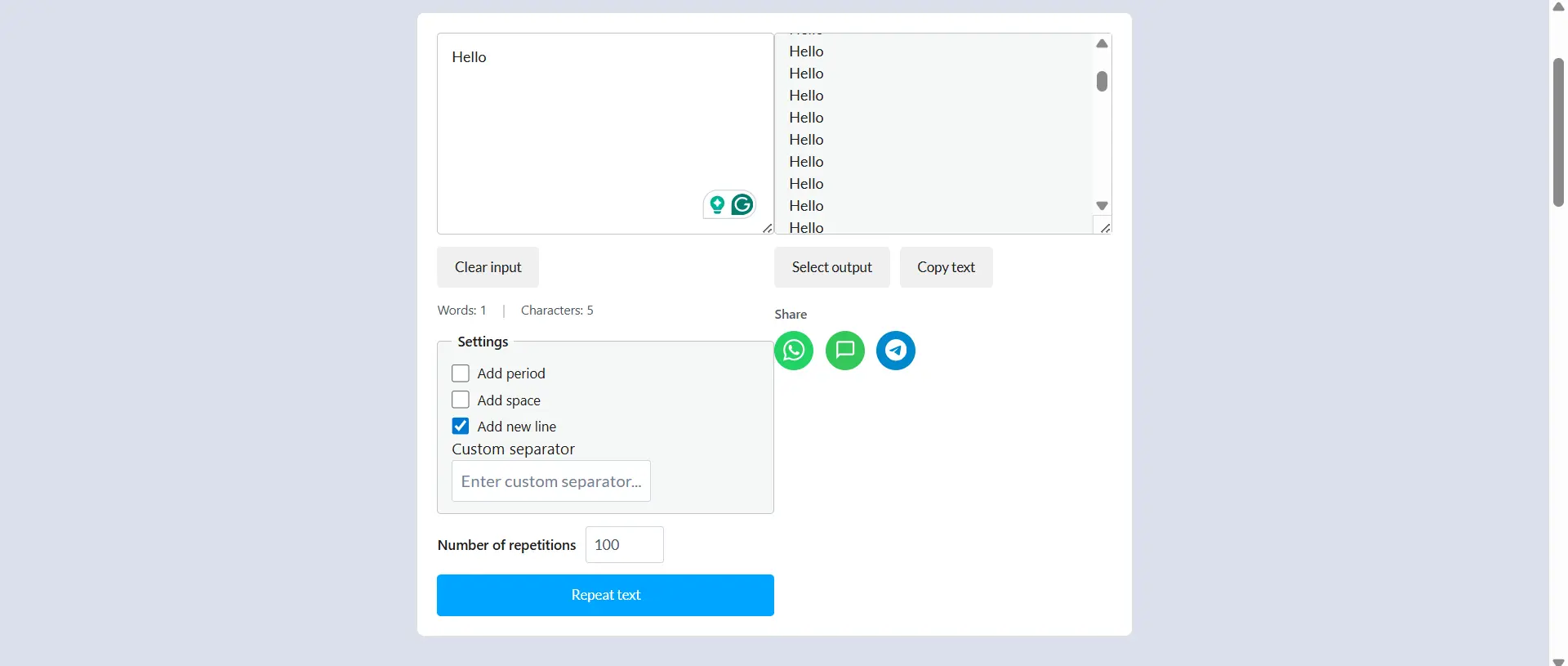Image resolution: width=1568 pixels, height=666 pixels.
Task: Click Copy text button
Action: click(946, 267)
